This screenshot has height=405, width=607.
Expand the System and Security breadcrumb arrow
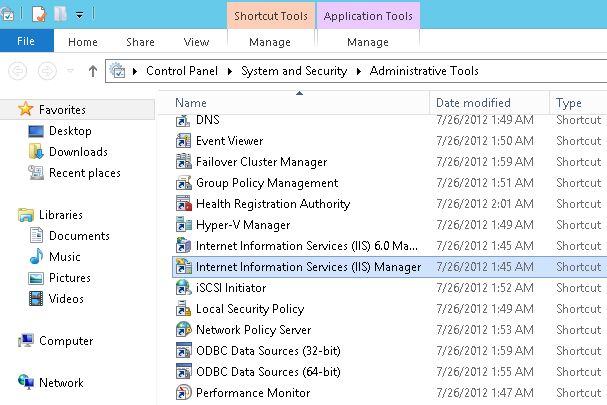pyautogui.click(x=358, y=71)
